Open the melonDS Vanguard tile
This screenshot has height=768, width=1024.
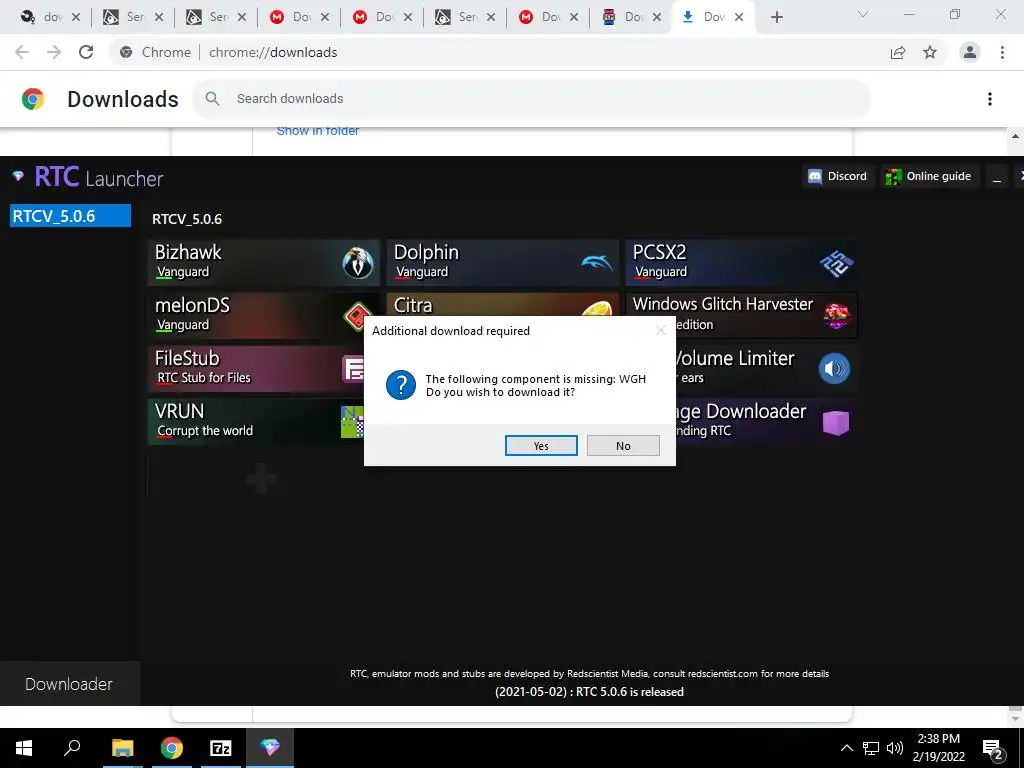tap(256, 315)
